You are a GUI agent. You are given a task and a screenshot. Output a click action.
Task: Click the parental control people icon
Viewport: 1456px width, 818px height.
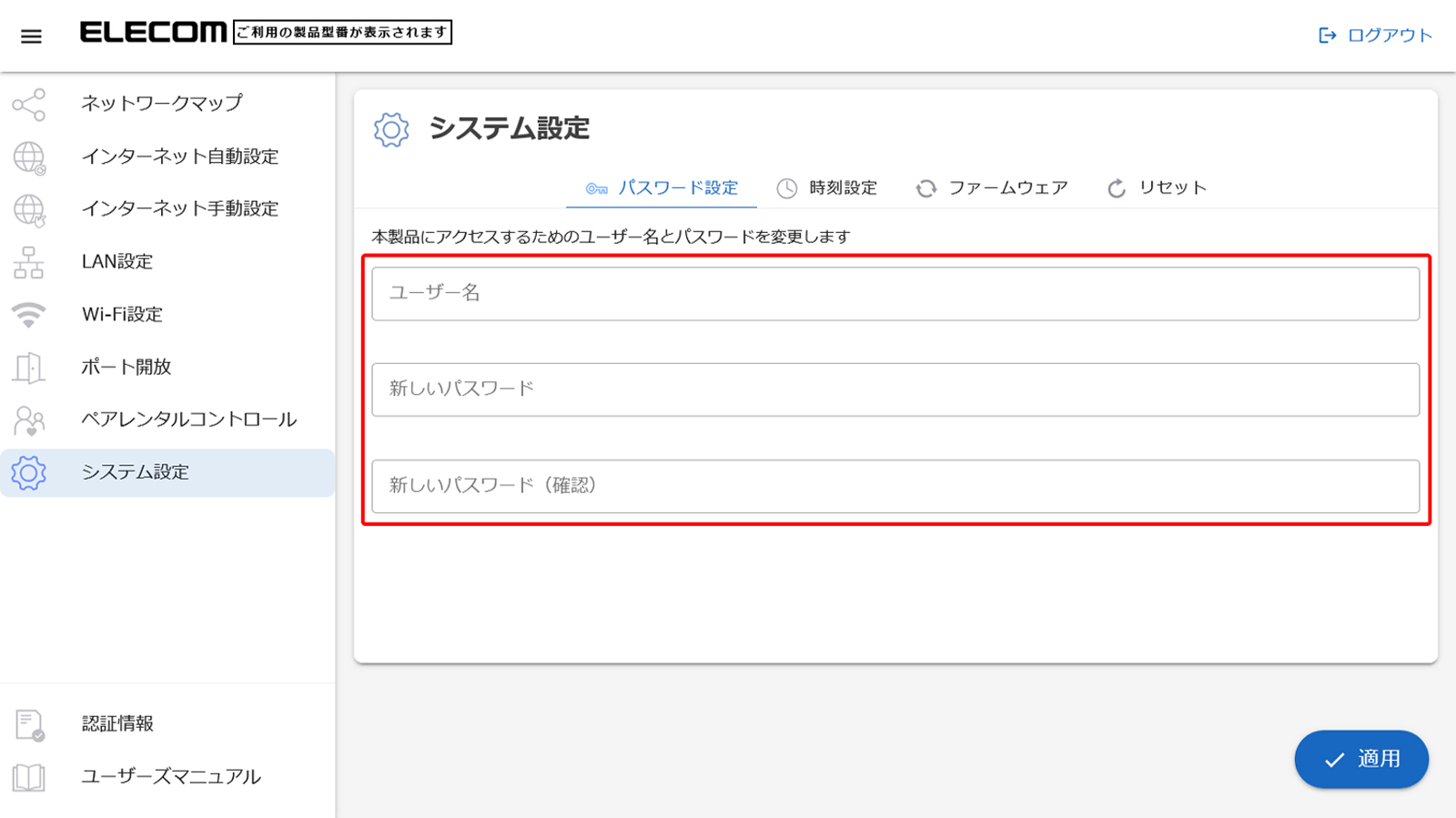29,420
